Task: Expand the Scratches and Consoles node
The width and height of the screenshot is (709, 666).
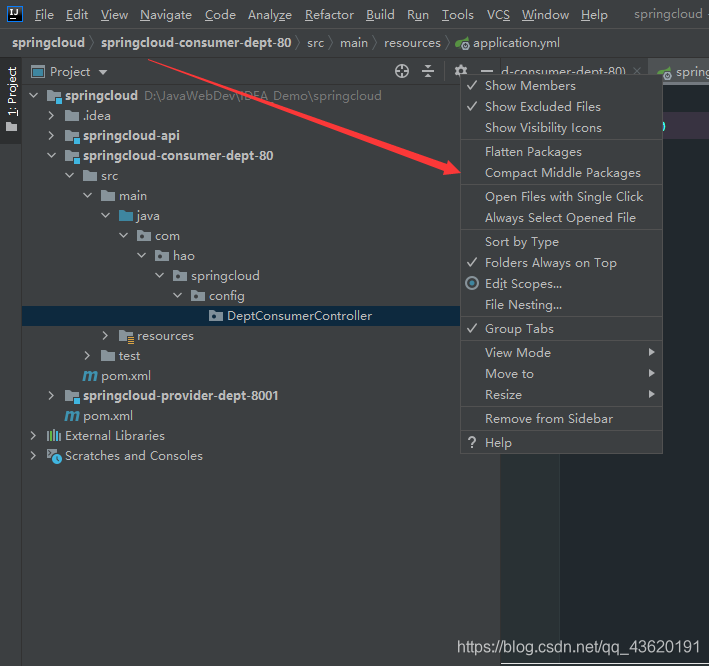Action: coord(33,455)
